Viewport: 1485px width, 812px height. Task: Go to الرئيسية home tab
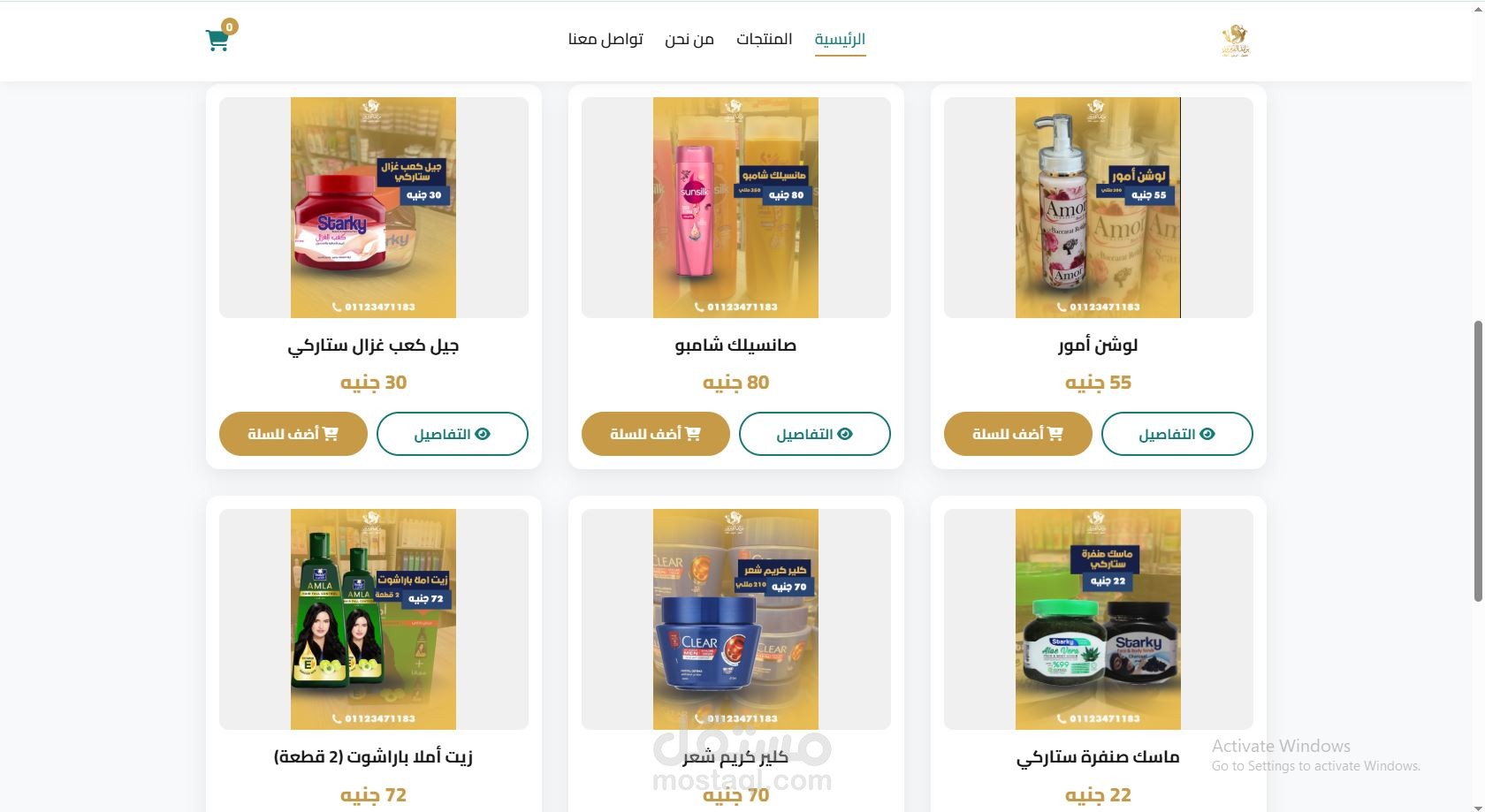coord(840,39)
